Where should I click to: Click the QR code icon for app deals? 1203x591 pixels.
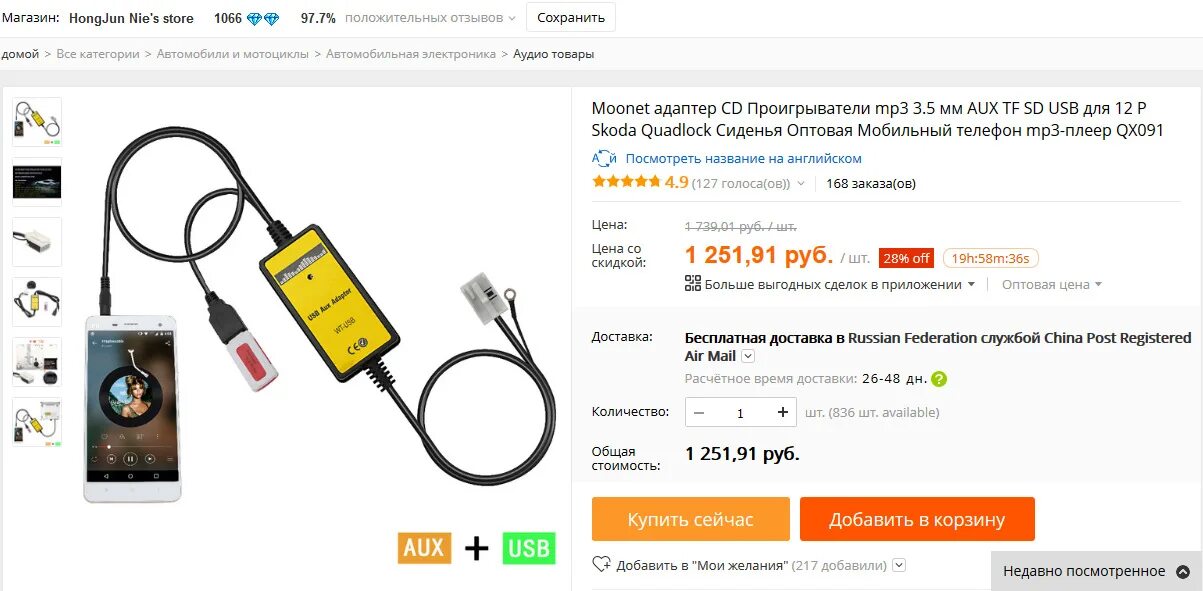pyautogui.click(x=693, y=284)
